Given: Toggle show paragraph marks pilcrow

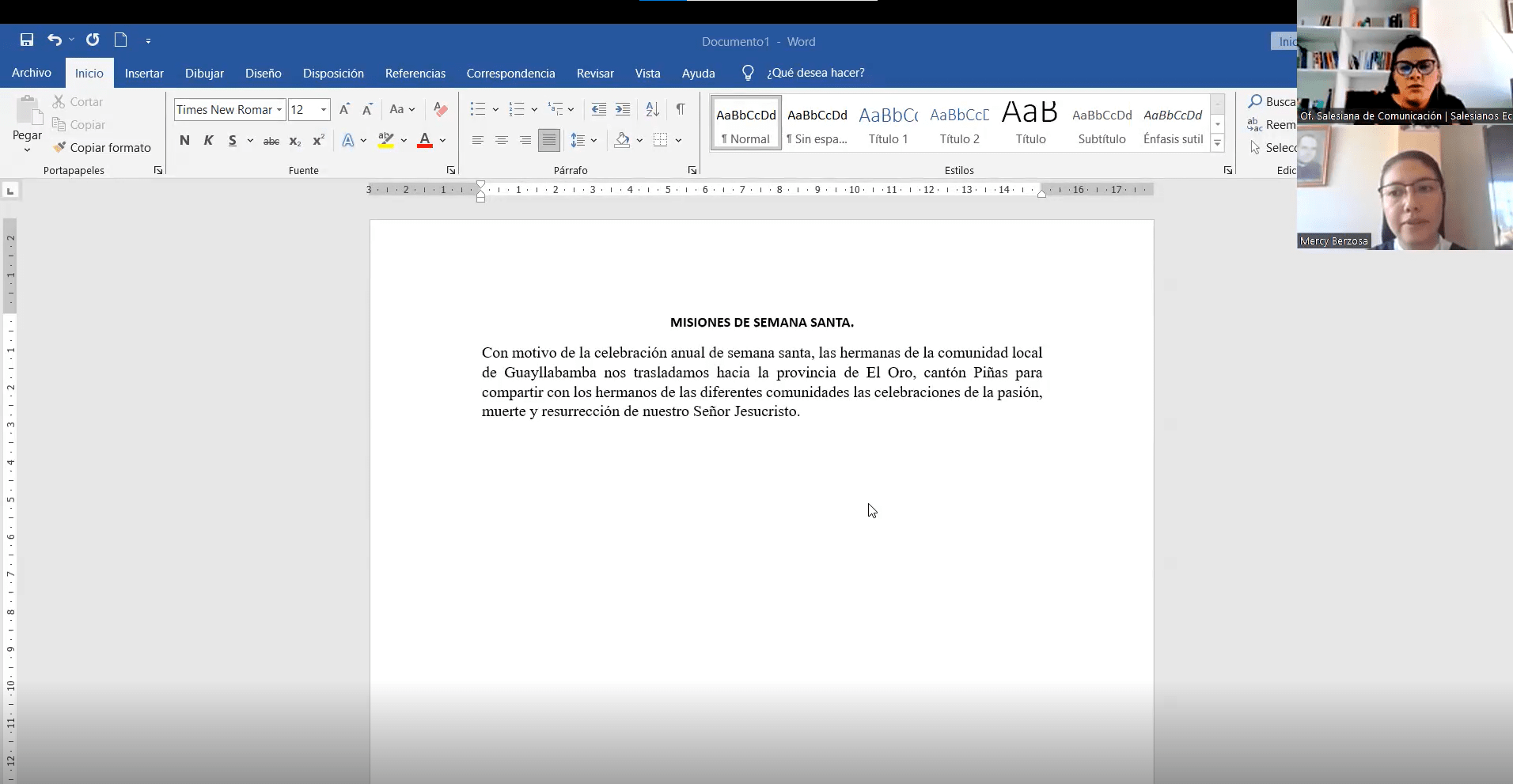Looking at the screenshot, I should (681, 109).
